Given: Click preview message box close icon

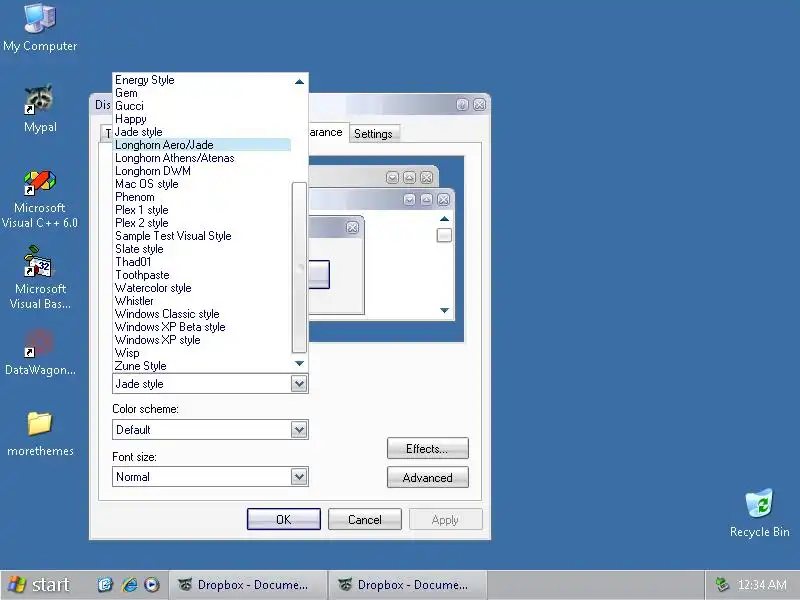Looking at the screenshot, I should point(353,228).
